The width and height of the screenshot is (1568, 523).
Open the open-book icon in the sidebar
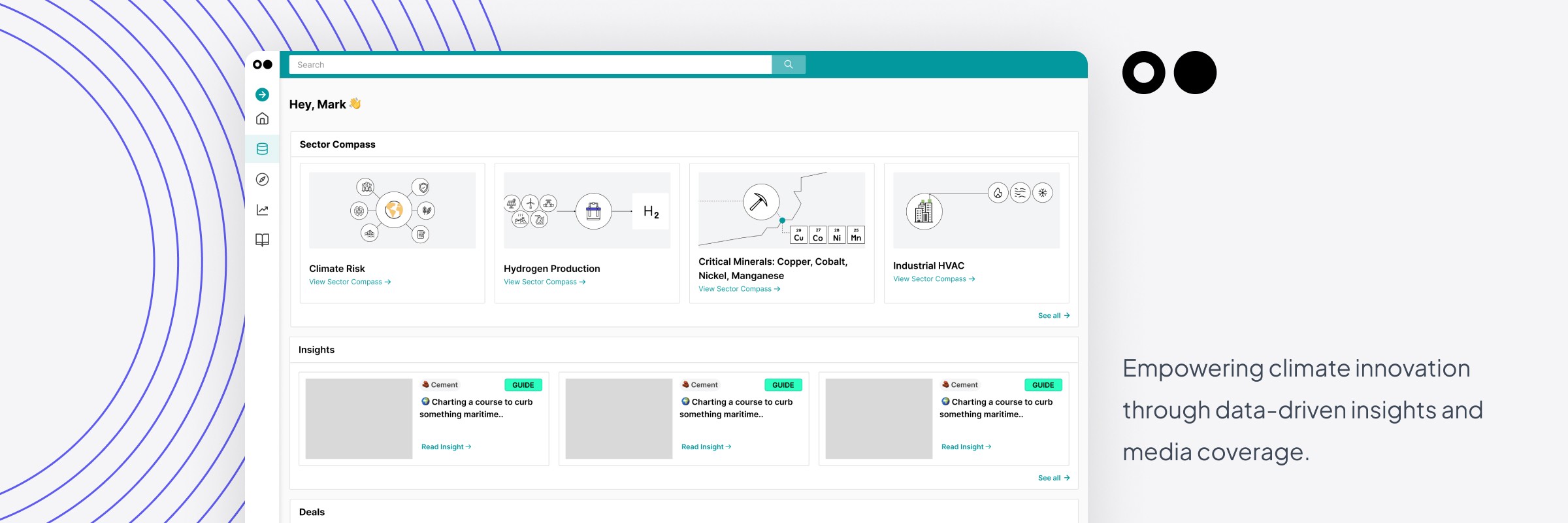262,240
